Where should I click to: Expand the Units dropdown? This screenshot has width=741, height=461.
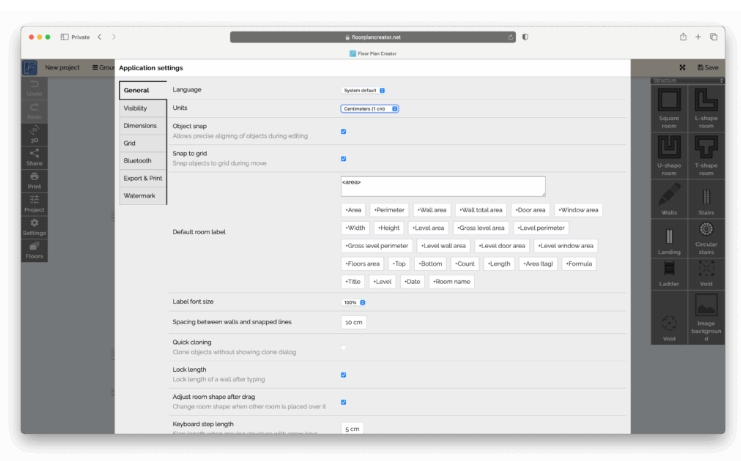370,108
